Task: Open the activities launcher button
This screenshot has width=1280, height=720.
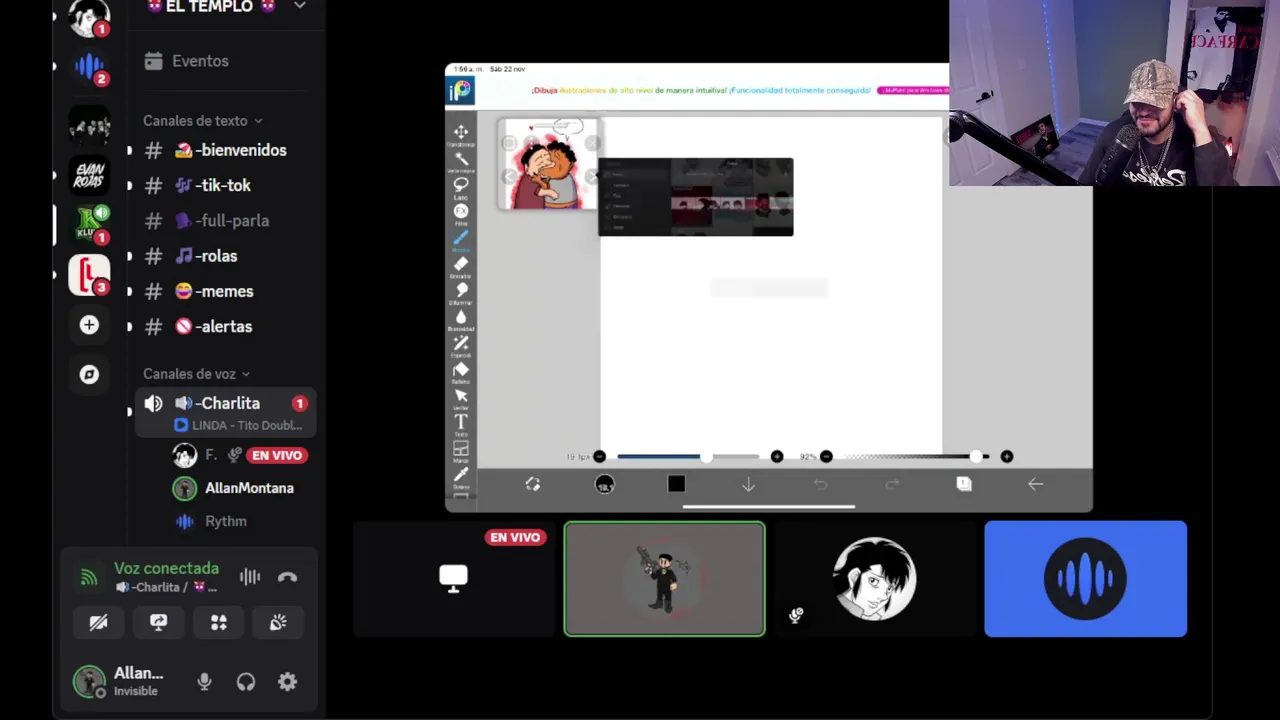Action: pos(218,622)
